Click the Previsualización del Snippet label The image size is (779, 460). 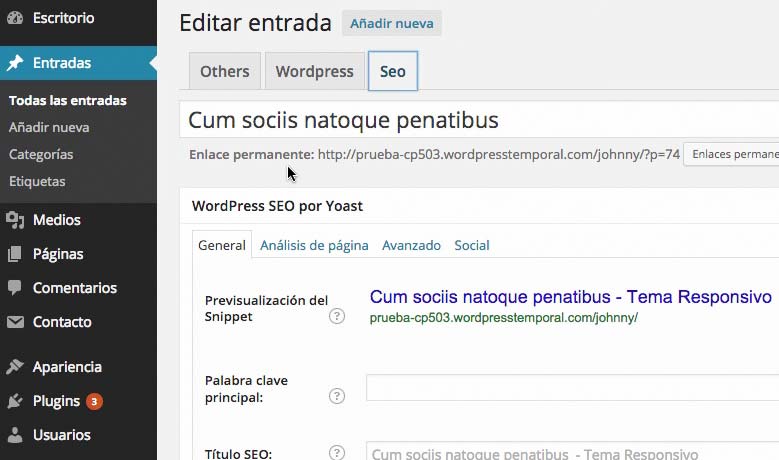[266, 308]
